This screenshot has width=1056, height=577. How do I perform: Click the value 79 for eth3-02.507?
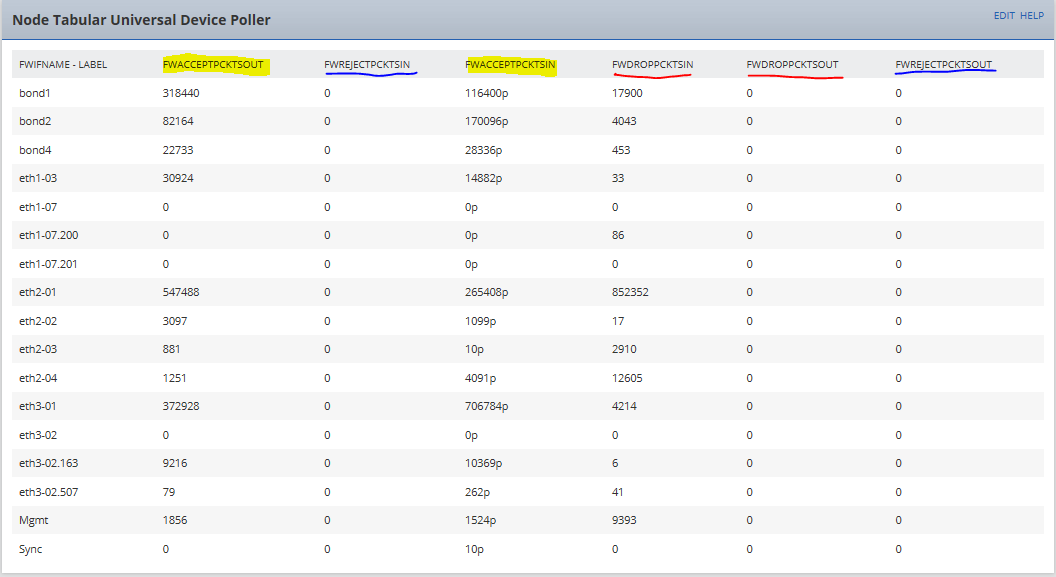168,492
